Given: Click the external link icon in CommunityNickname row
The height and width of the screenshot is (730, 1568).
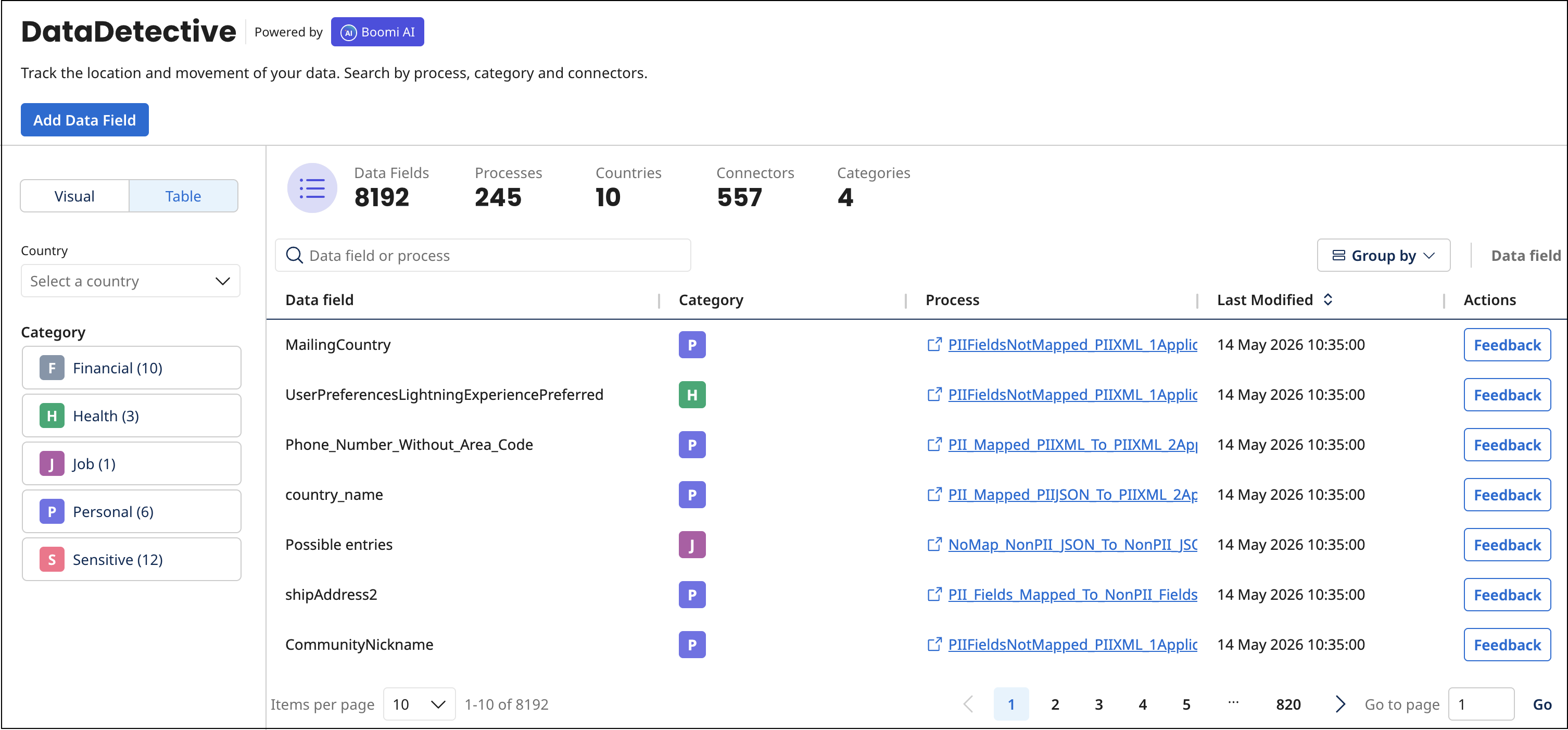Looking at the screenshot, I should point(934,644).
